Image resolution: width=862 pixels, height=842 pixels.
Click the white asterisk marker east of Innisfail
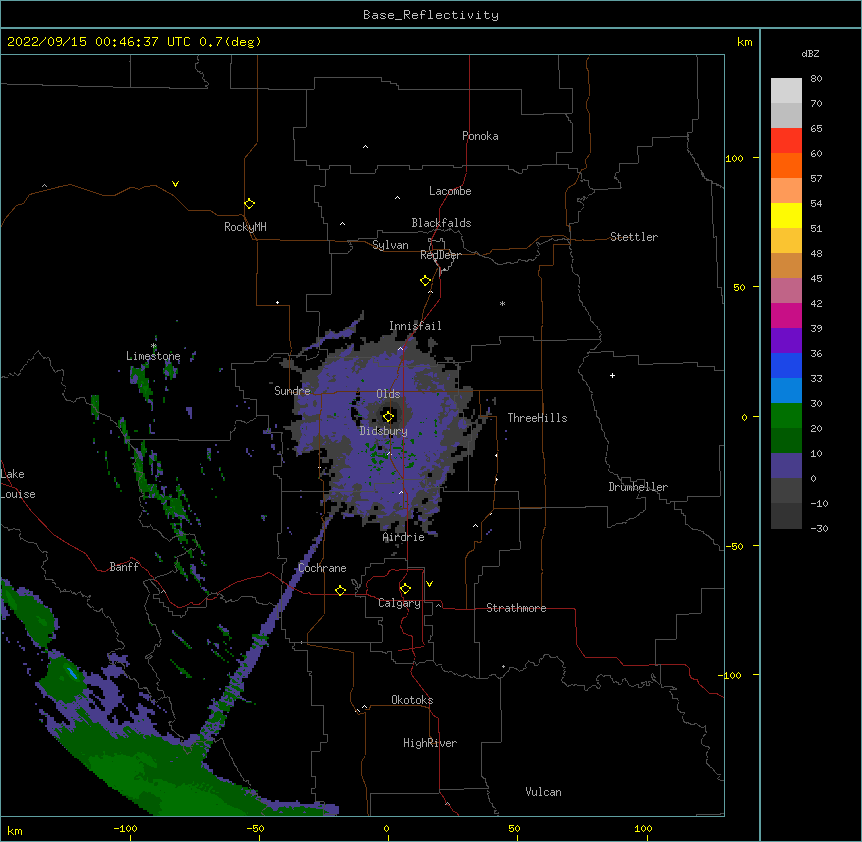(x=502, y=303)
